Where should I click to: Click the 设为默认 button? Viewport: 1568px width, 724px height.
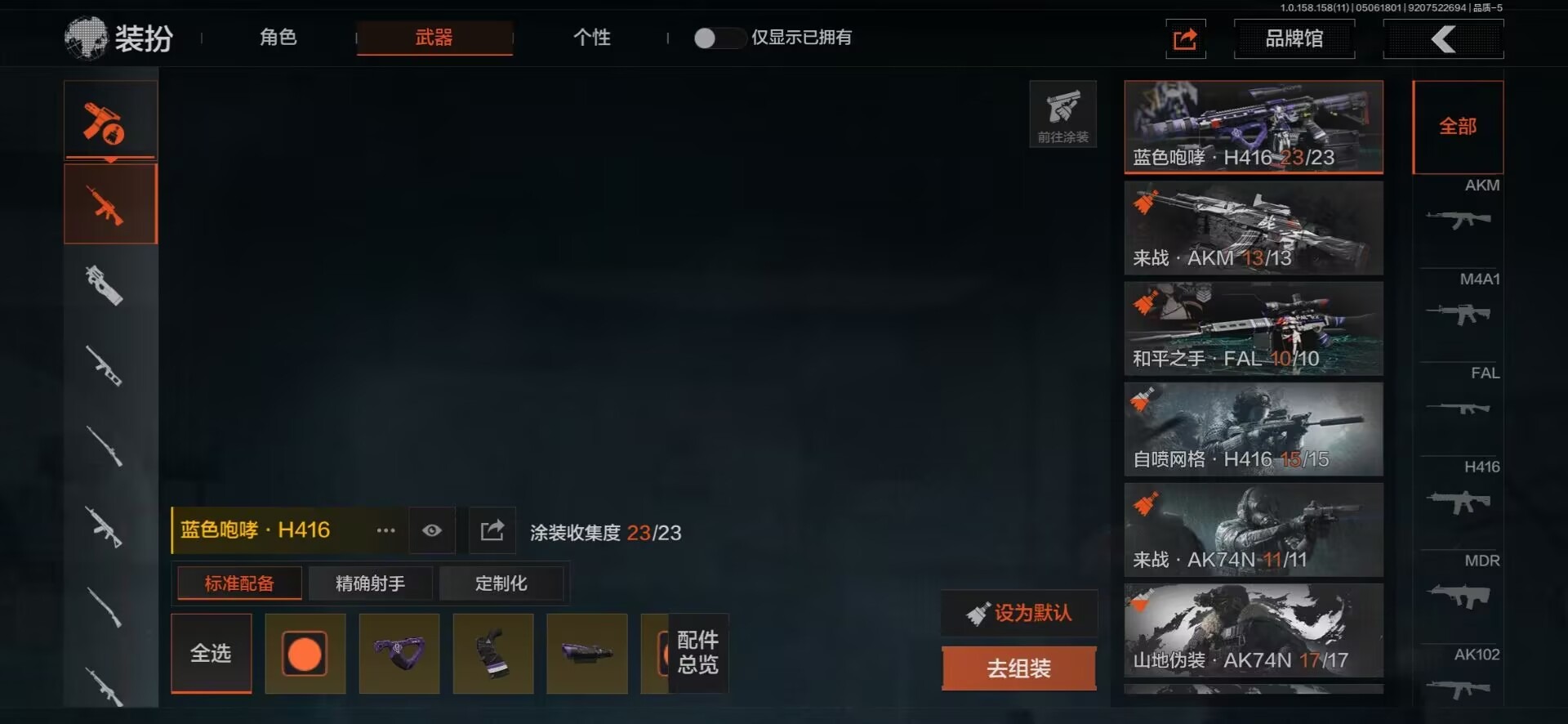(1019, 613)
